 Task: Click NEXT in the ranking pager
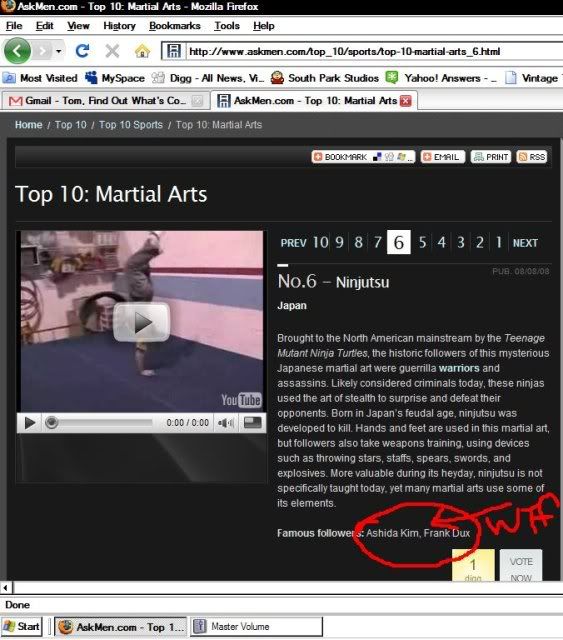pyautogui.click(x=525, y=243)
